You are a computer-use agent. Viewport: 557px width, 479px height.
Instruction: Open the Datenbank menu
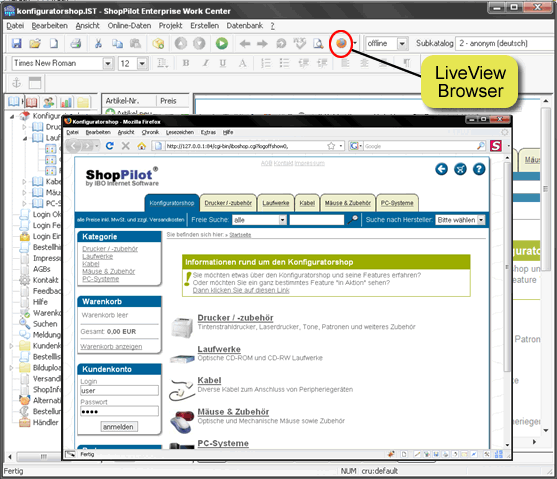(x=245, y=26)
